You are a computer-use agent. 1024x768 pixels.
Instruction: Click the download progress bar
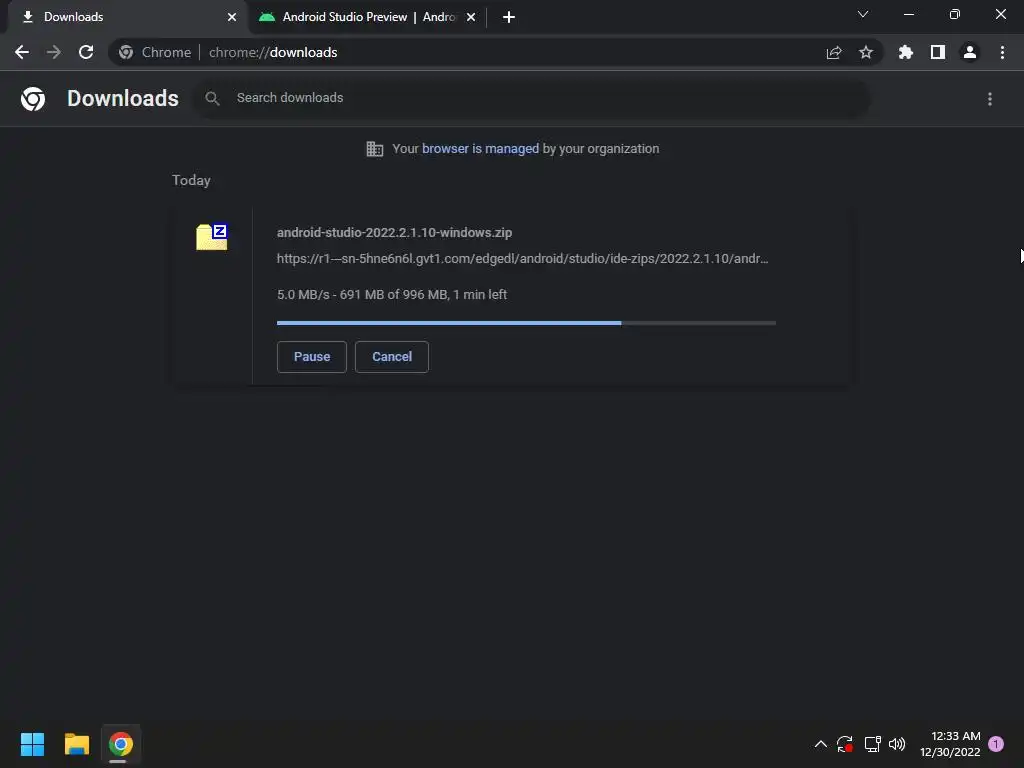526,323
